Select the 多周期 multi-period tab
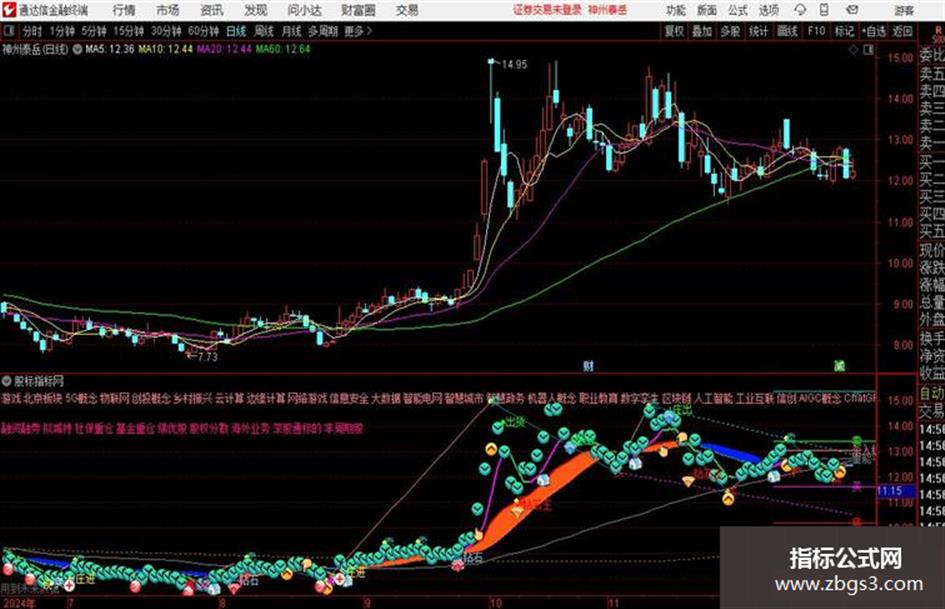945x609 pixels. [323, 31]
